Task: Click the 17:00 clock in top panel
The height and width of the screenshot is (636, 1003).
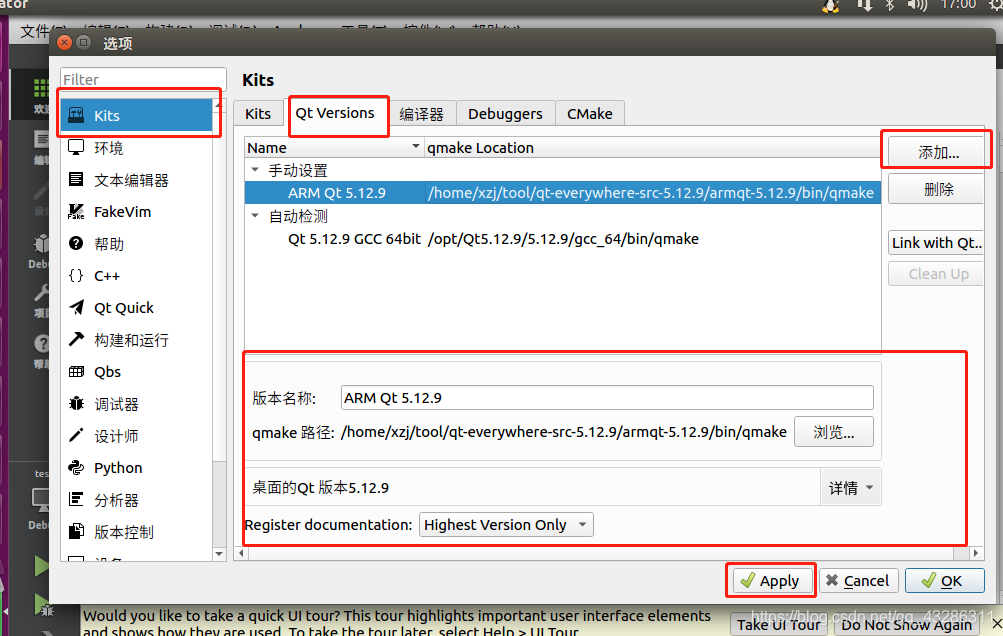Action: pyautogui.click(x=958, y=5)
